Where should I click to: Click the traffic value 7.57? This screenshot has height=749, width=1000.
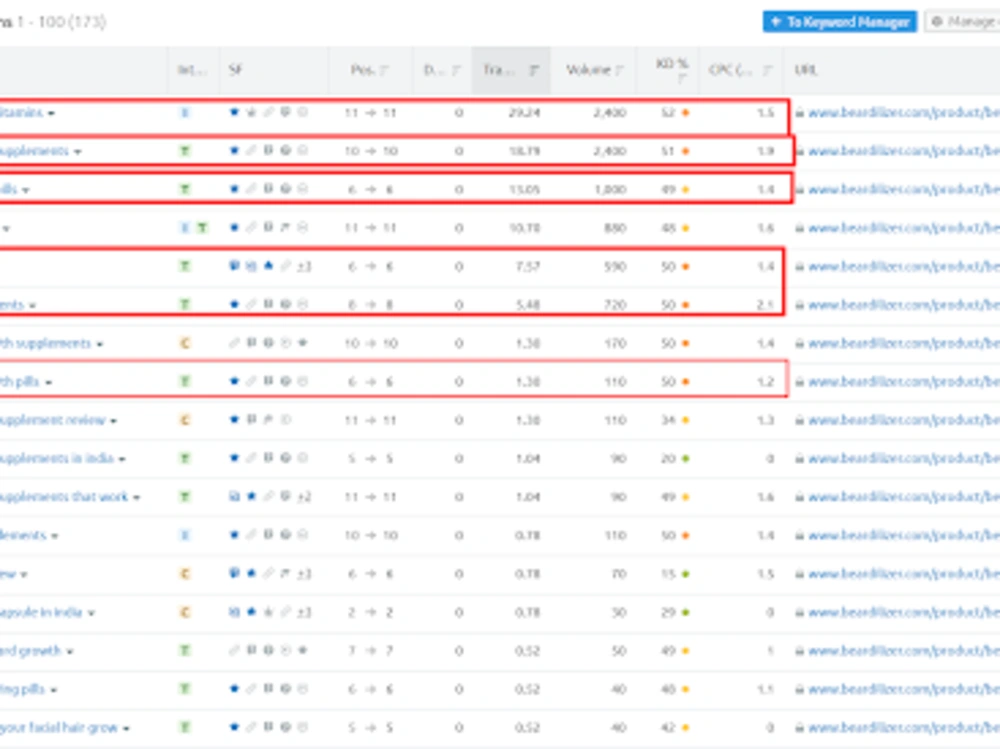point(527,266)
